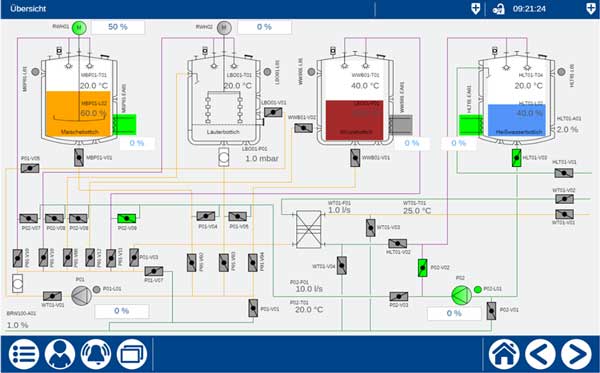Click the shield icon left of the clock
Viewport: 600px width, 373px height.
point(475,9)
